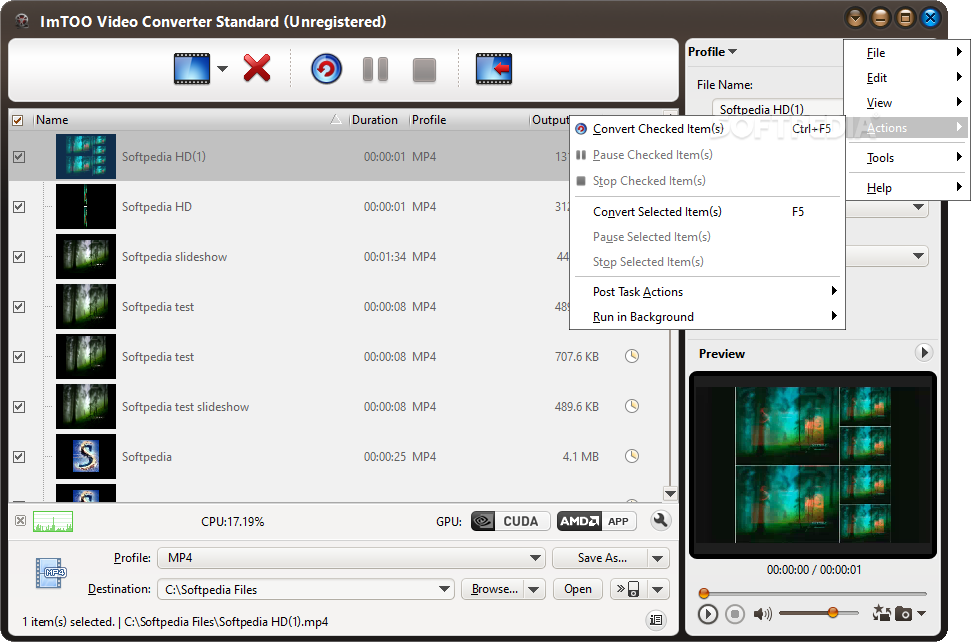Image resolution: width=971 pixels, height=642 pixels.
Task: Uncheck the Softpedia test 707.6 KB checkbox
Action: 19,357
